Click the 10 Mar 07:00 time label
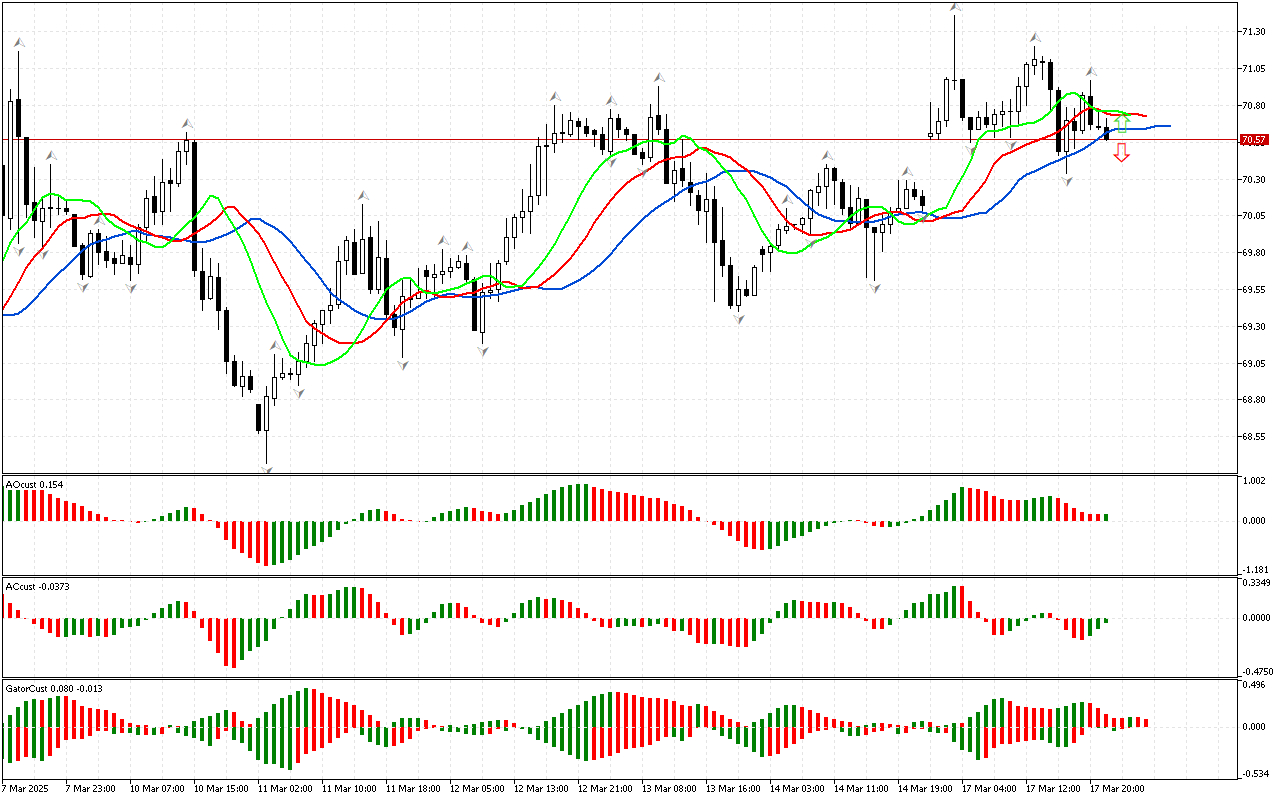Image resolution: width=1280 pixels, height=800 pixels. pos(155,789)
